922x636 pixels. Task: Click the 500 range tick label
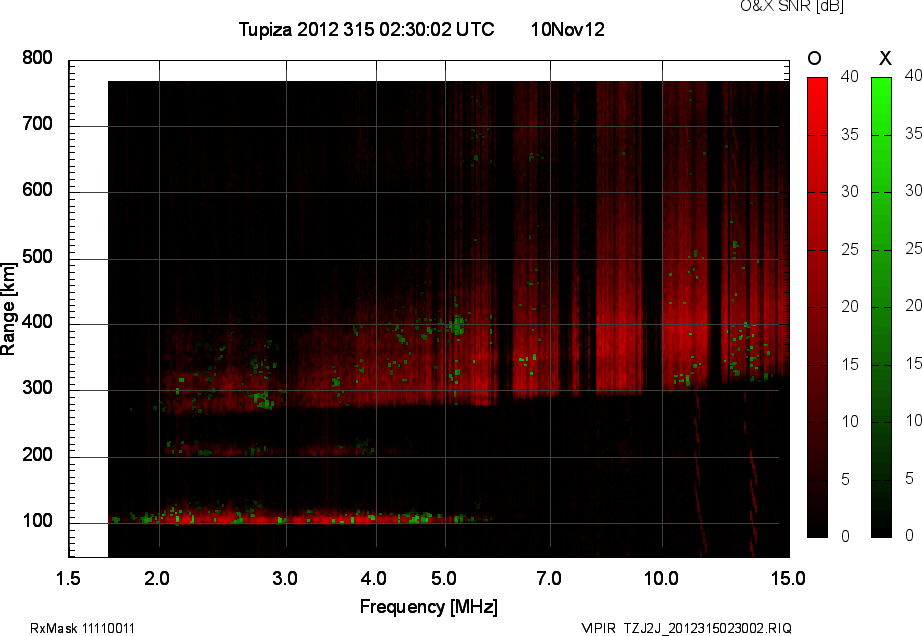(37, 257)
